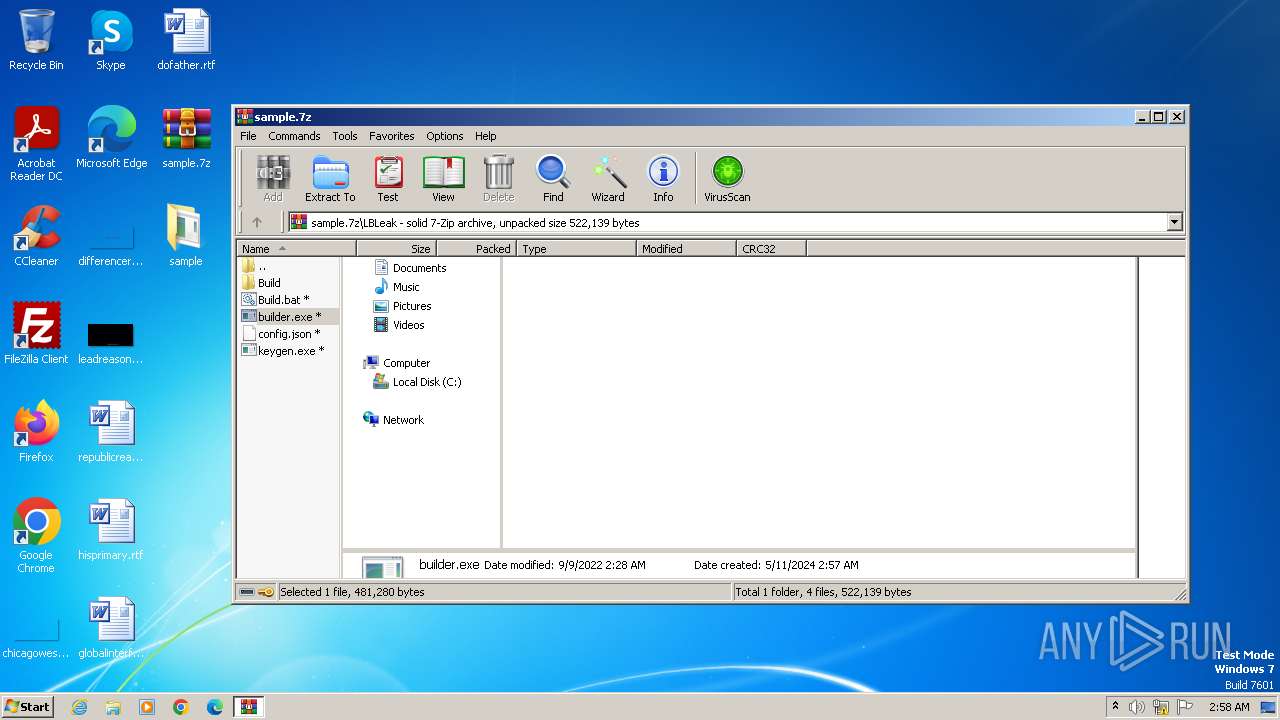
Task: Open the Commands menu
Action: (294, 136)
